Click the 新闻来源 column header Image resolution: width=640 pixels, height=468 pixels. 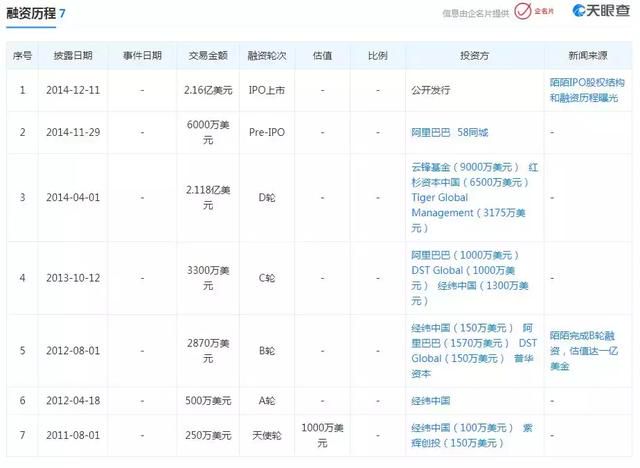pyautogui.click(x=588, y=55)
